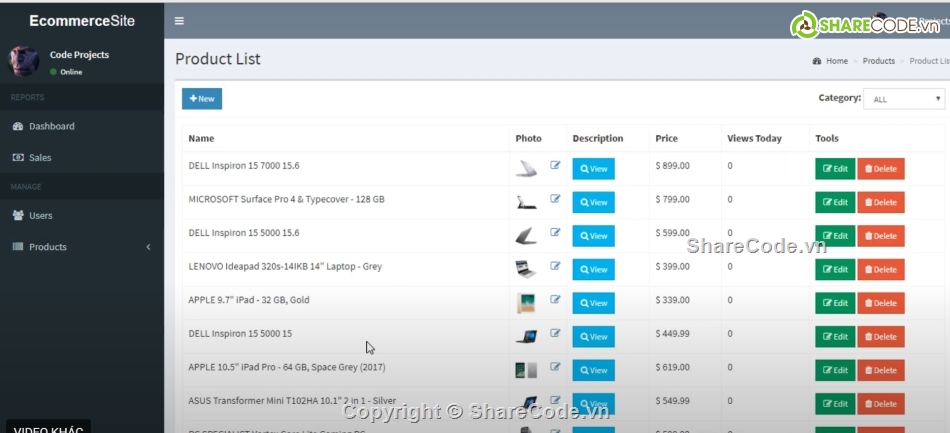Open the Dashboard menu item
Screen dimensions: 950x433
[82, 126]
